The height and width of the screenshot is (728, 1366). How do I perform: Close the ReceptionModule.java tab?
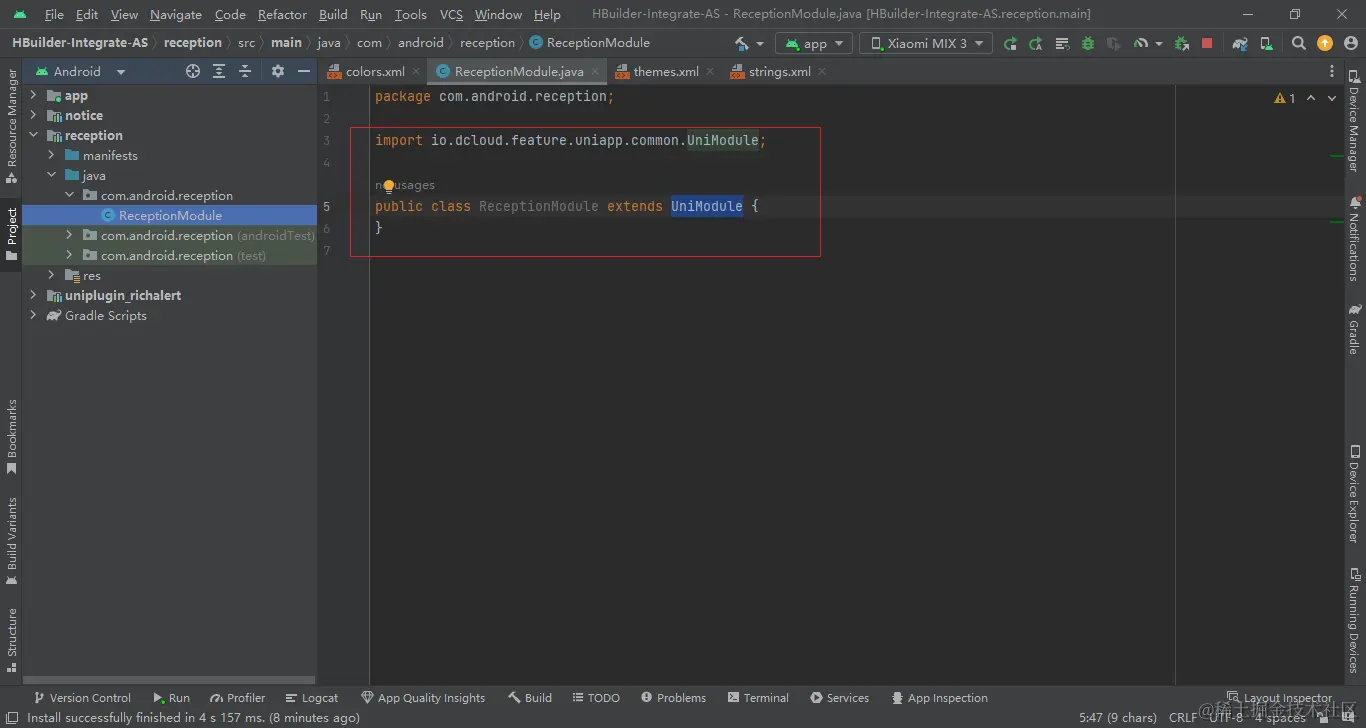pyautogui.click(x=595, y=72)
